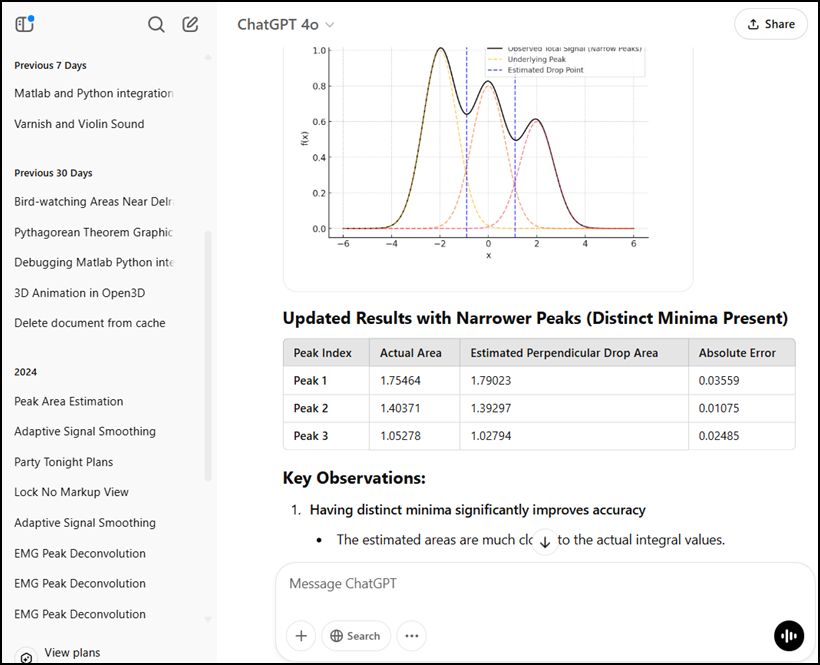The image size is (820, 665).
Task: Click the View plans icon
Action: coord(26,655)
